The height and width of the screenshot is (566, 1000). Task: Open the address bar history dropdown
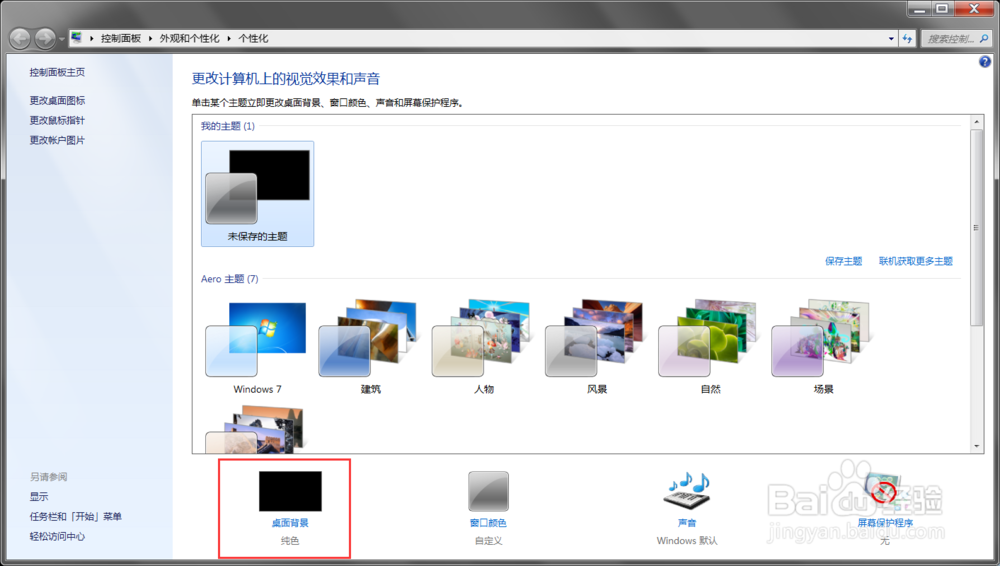tap(891, 39)
